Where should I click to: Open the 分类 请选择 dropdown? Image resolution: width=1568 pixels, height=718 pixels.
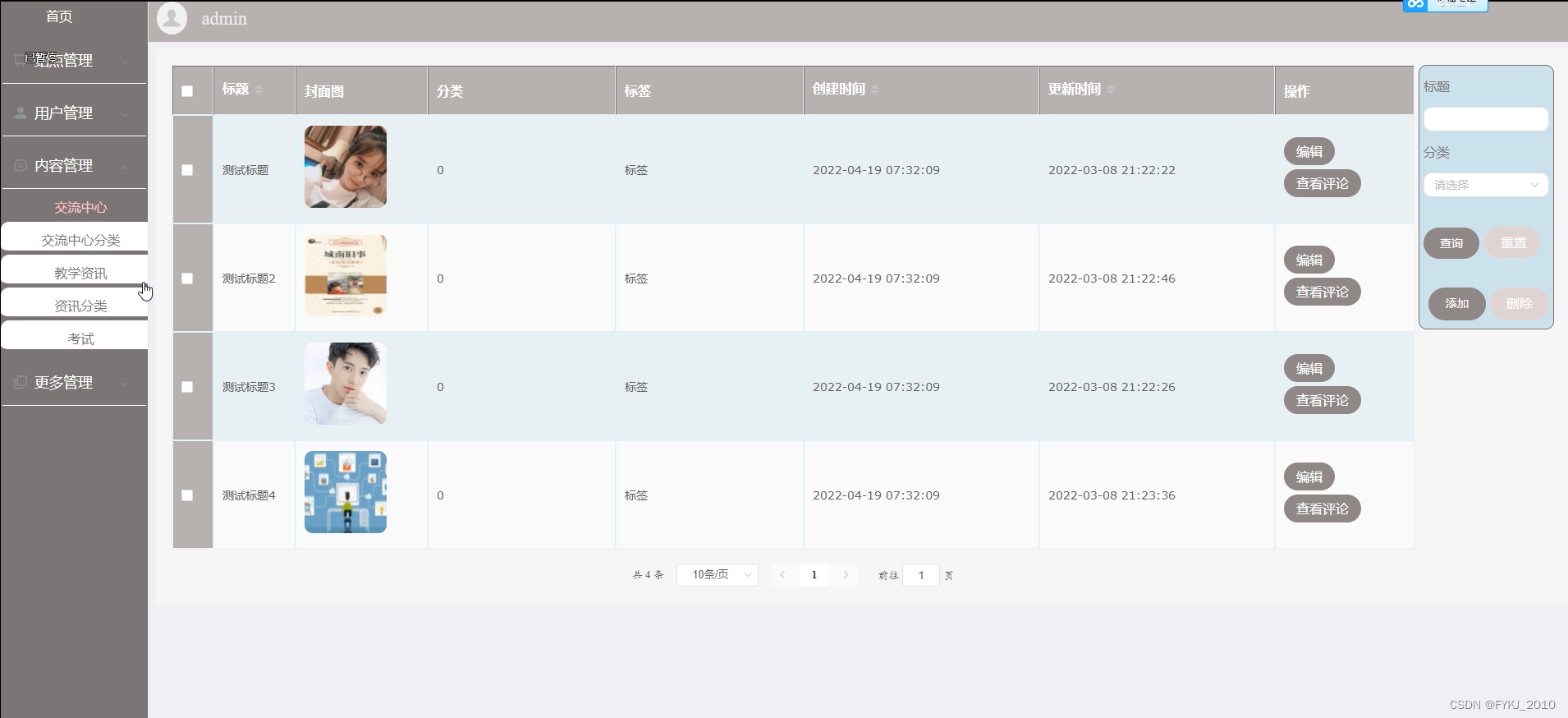click(x=1486, y=185)
